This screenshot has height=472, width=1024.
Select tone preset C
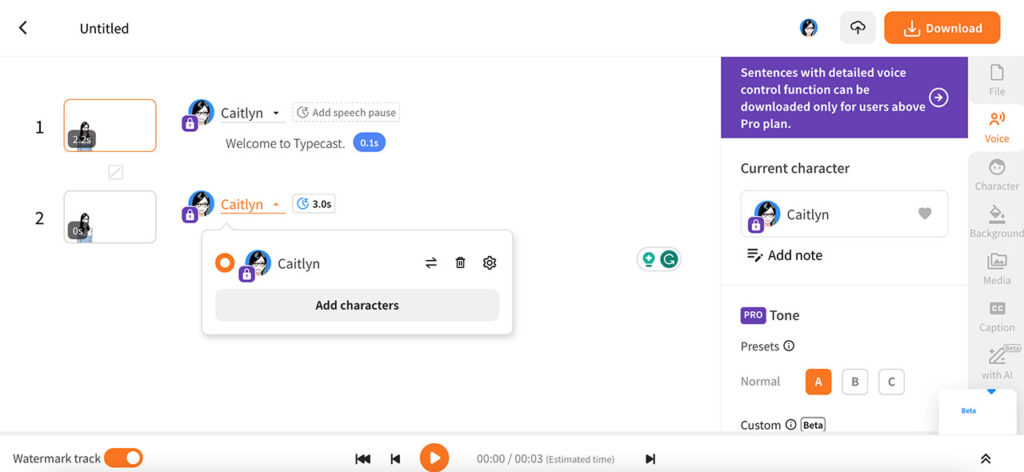click(x=891, y=382)
